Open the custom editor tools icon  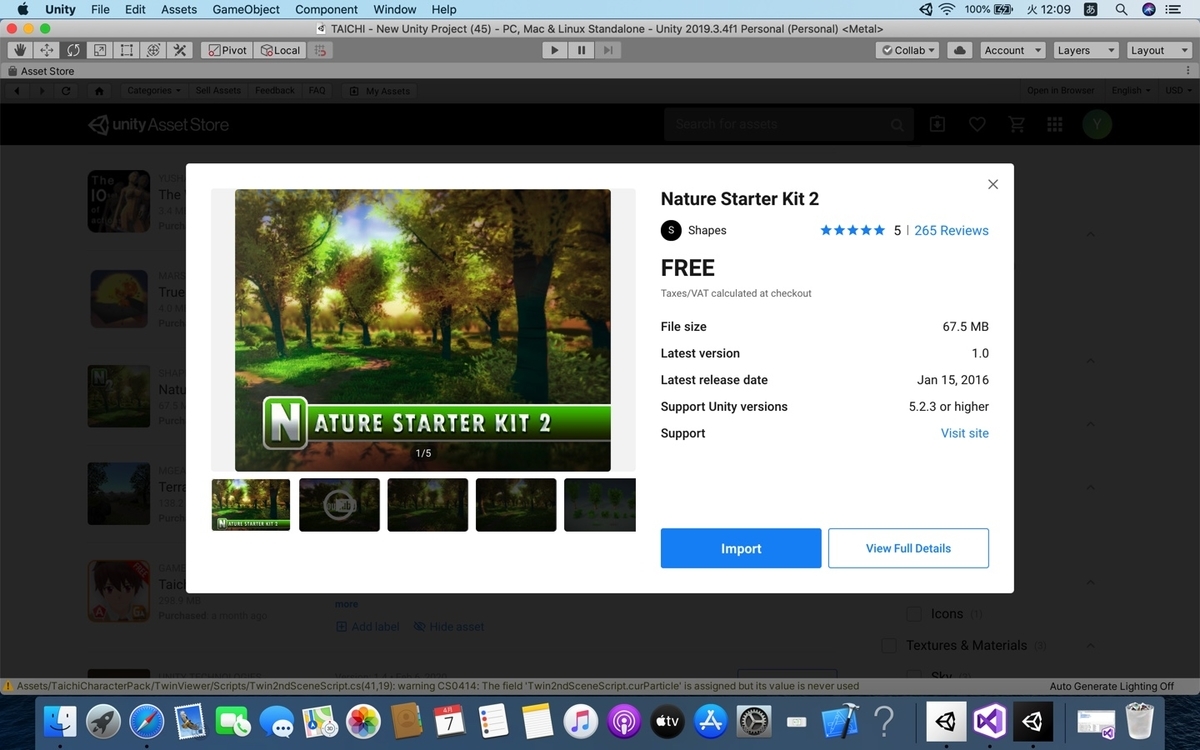click(181, 50)
